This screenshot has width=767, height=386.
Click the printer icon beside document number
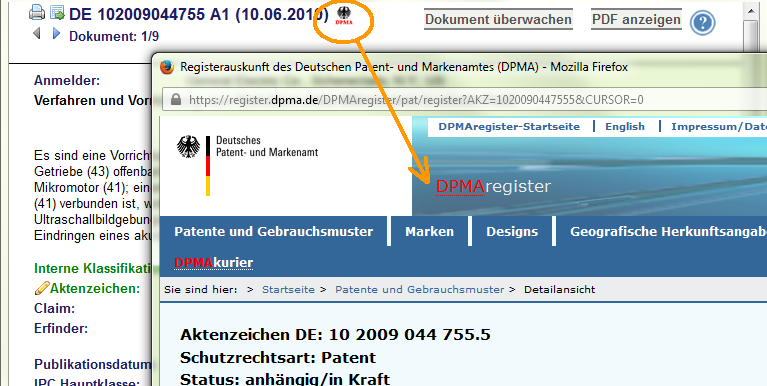37,12
